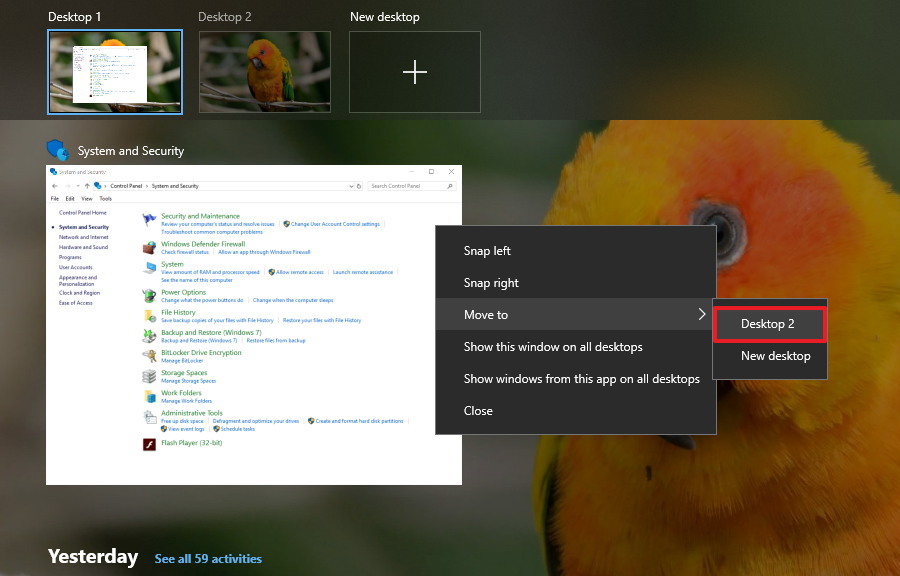Viewport: 900px width, 576px height.
Task: Switch to Desktop 1 thumbnail
Action: [x=115, y=72]
